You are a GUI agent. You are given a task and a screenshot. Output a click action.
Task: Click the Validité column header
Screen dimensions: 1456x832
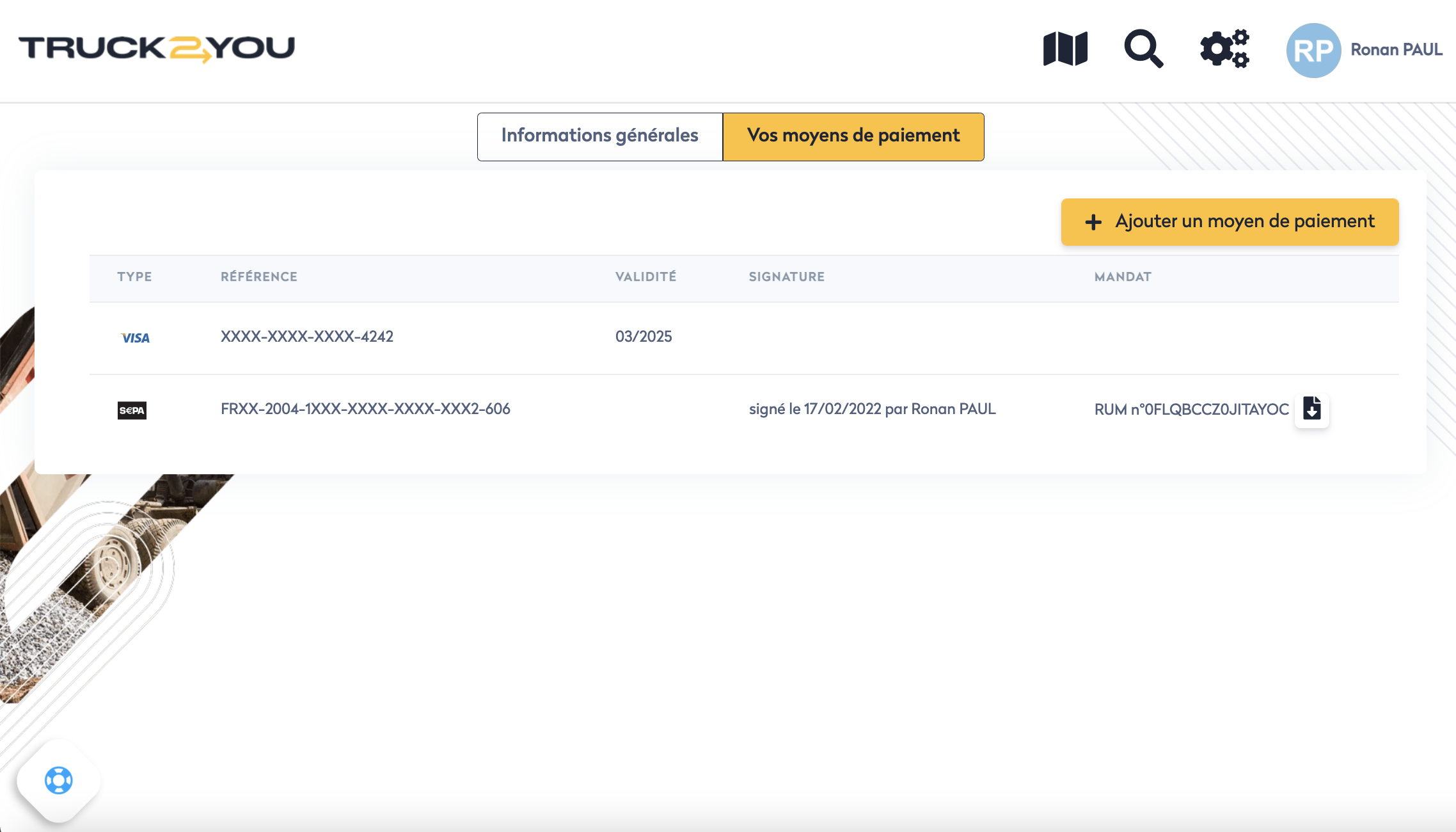(645, 276)
